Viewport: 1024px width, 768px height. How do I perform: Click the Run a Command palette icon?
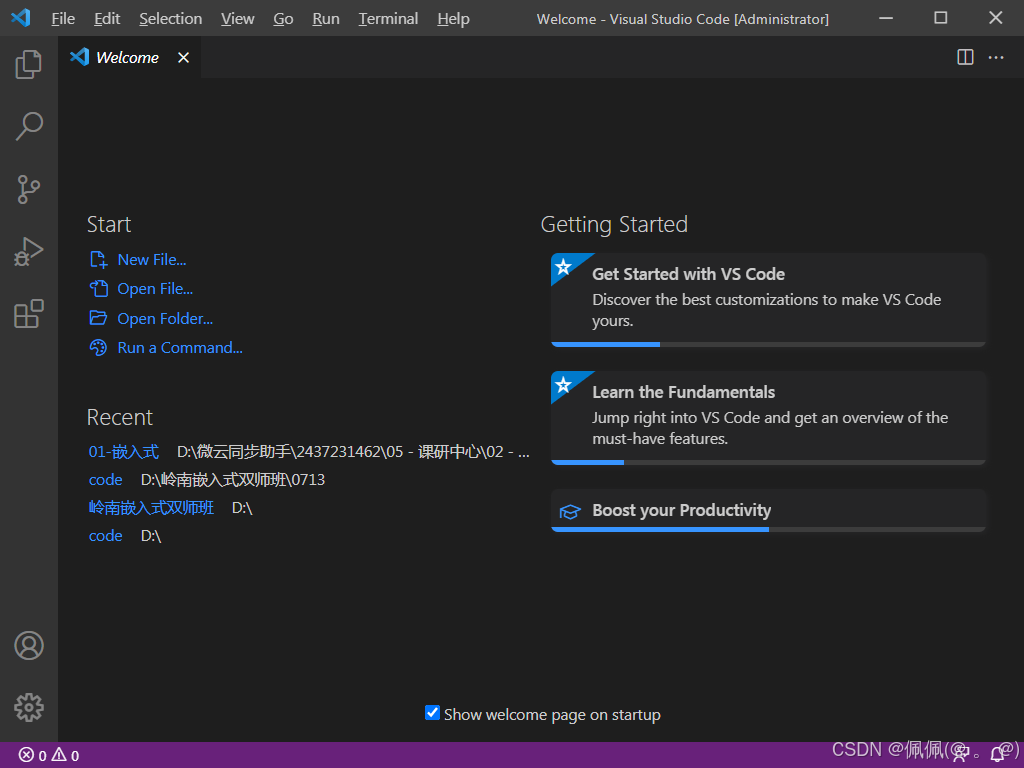coord(99,347)
